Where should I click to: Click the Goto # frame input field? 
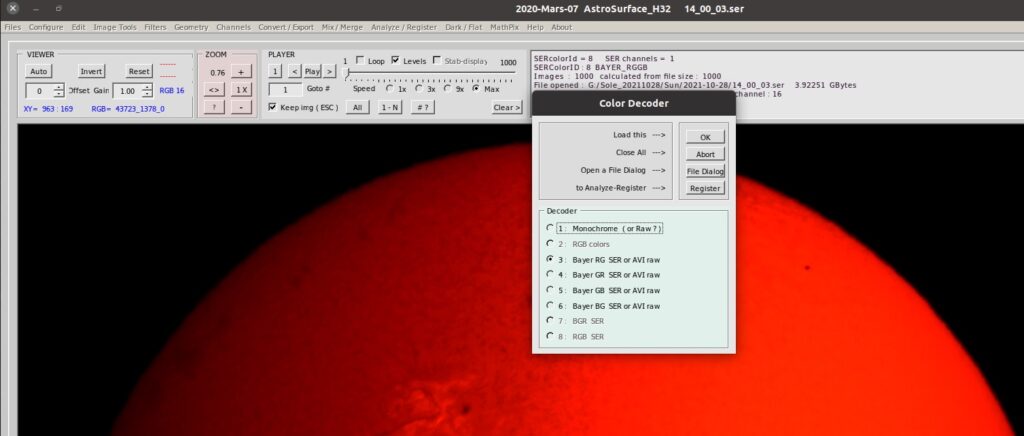pos(285,90)
